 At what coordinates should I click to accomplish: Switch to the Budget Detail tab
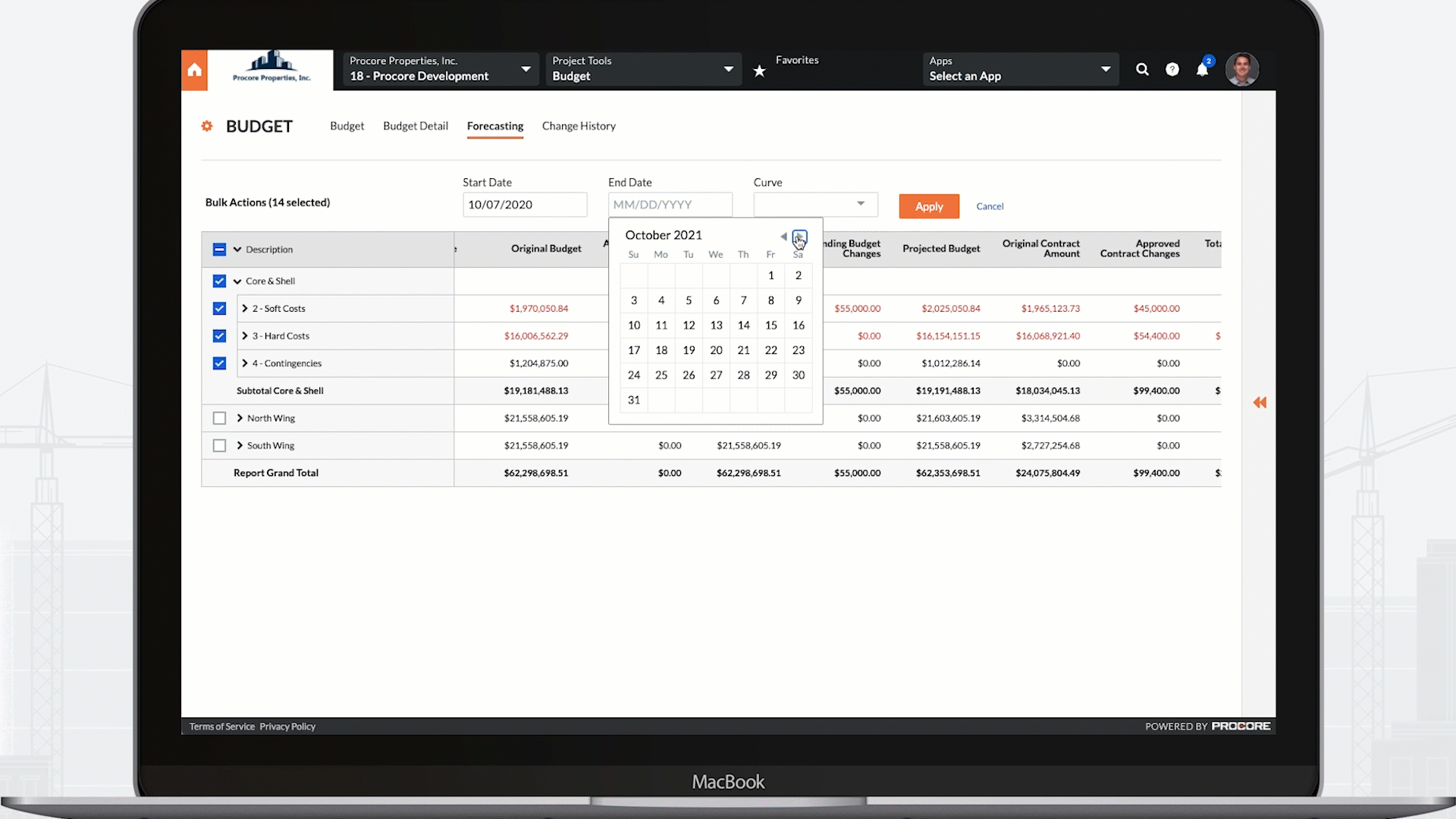[x=415, y=126]
